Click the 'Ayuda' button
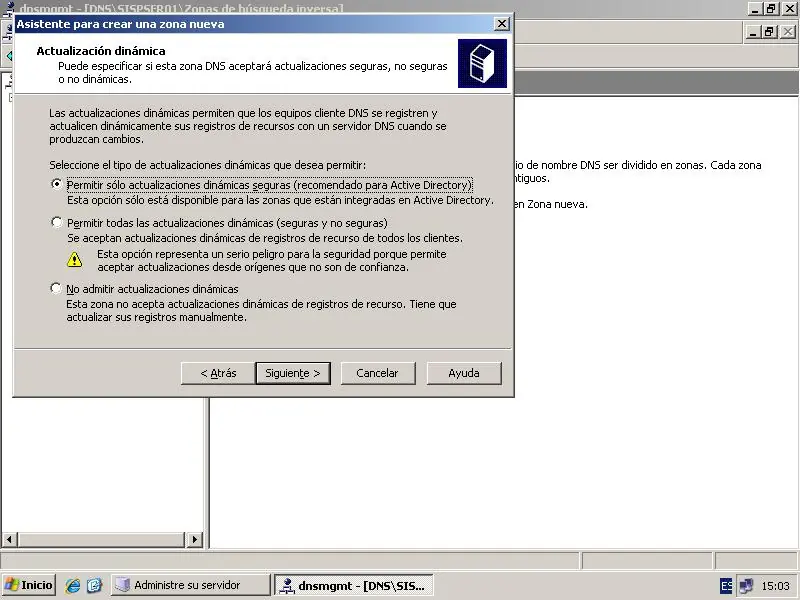Image resolution: width=800 pixels, height=600 pixels. click(464, 373)
